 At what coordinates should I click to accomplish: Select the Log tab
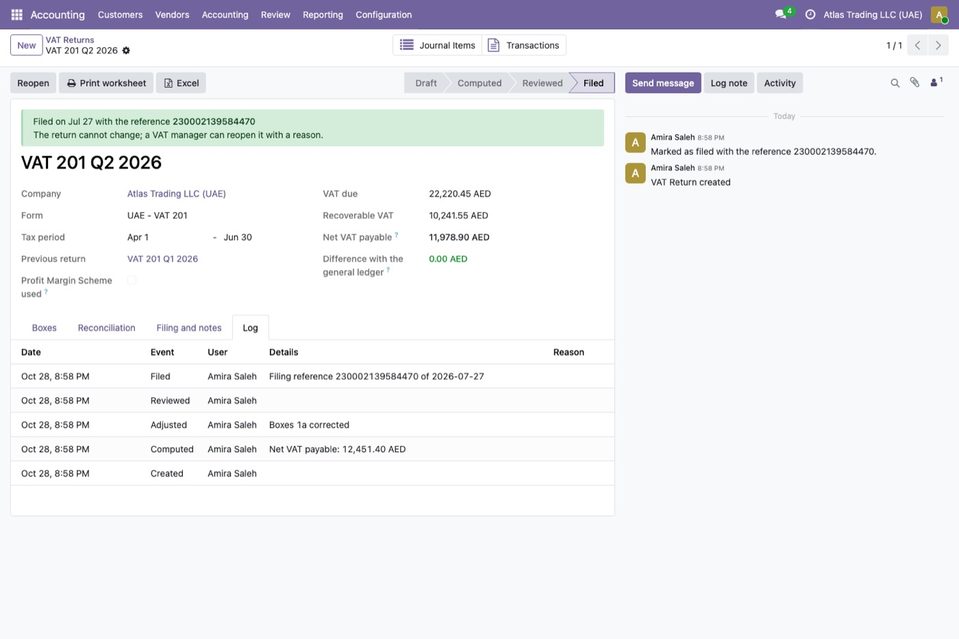[250, 328]
